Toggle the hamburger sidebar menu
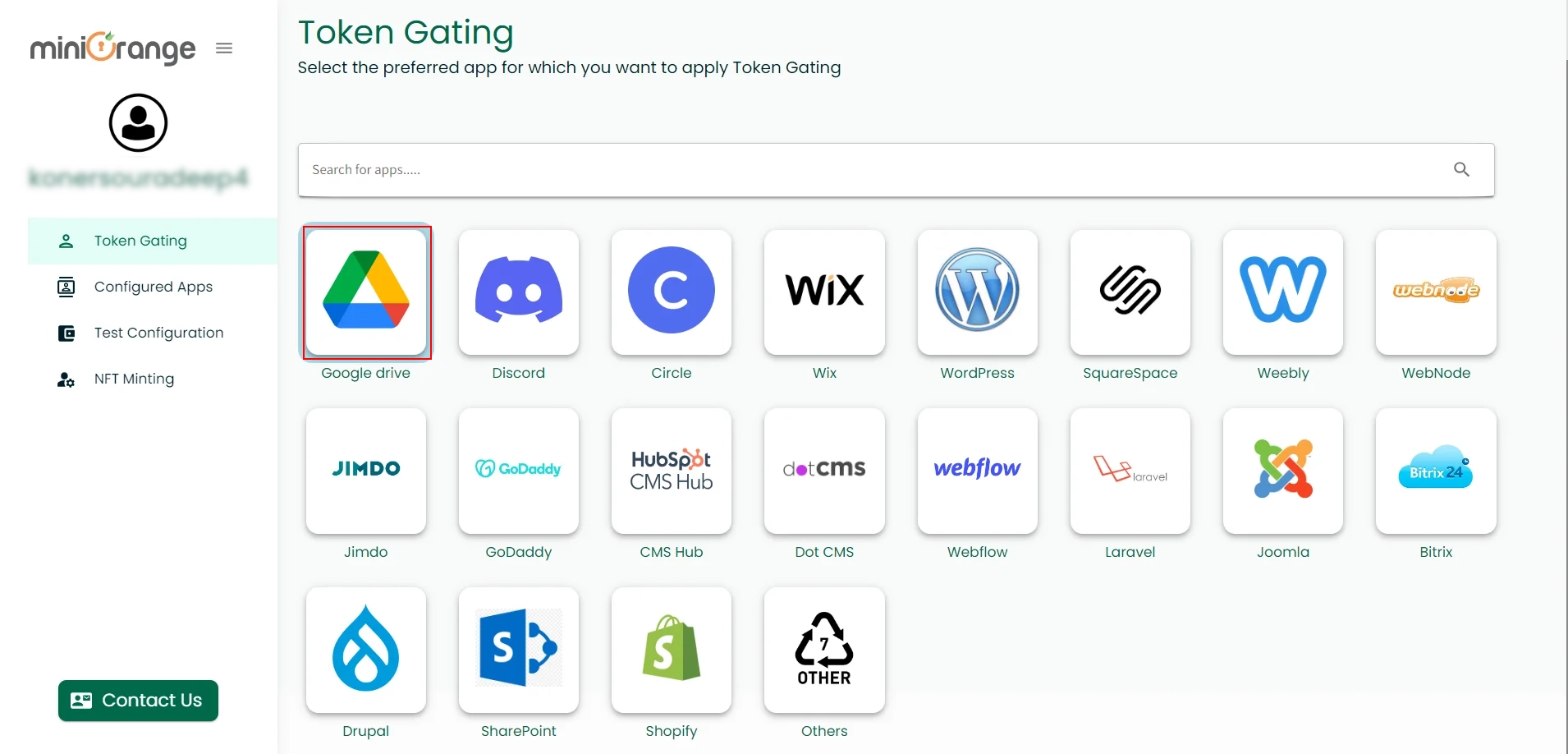Screen dimensions: 1568x754 (224, 48)
